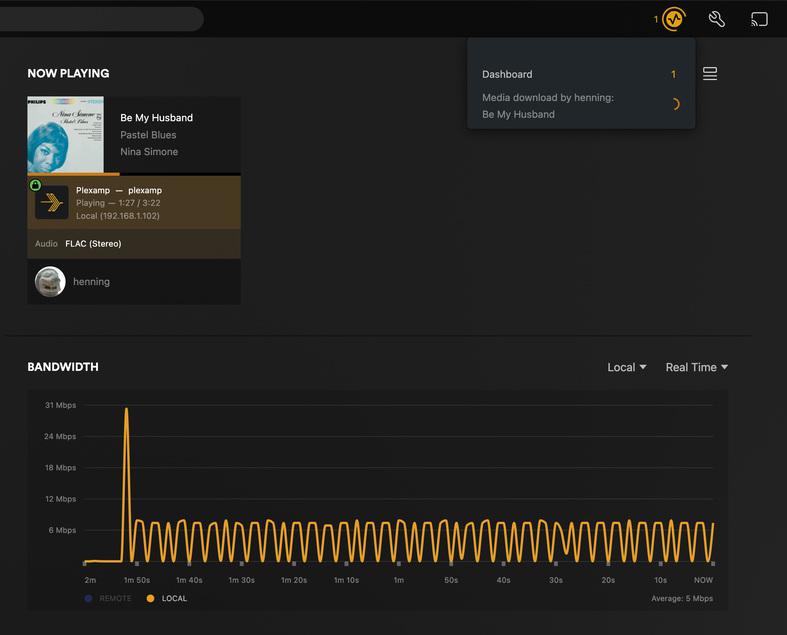The height and width of the screenshot is (635, 787).
Task: Click the NOW PLAYING heading
Action: pyautogui.click(x=68, y=73)
